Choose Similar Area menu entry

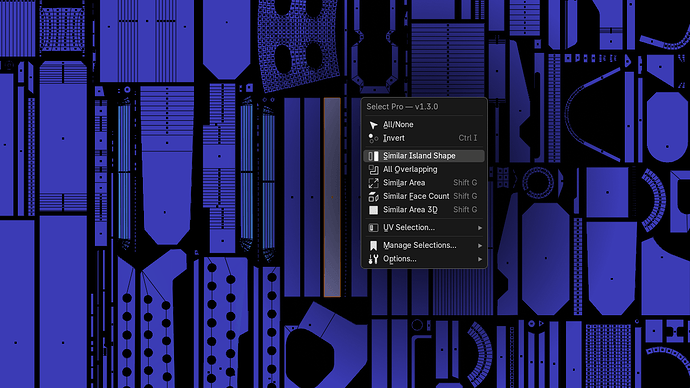(x=424, y=183)
